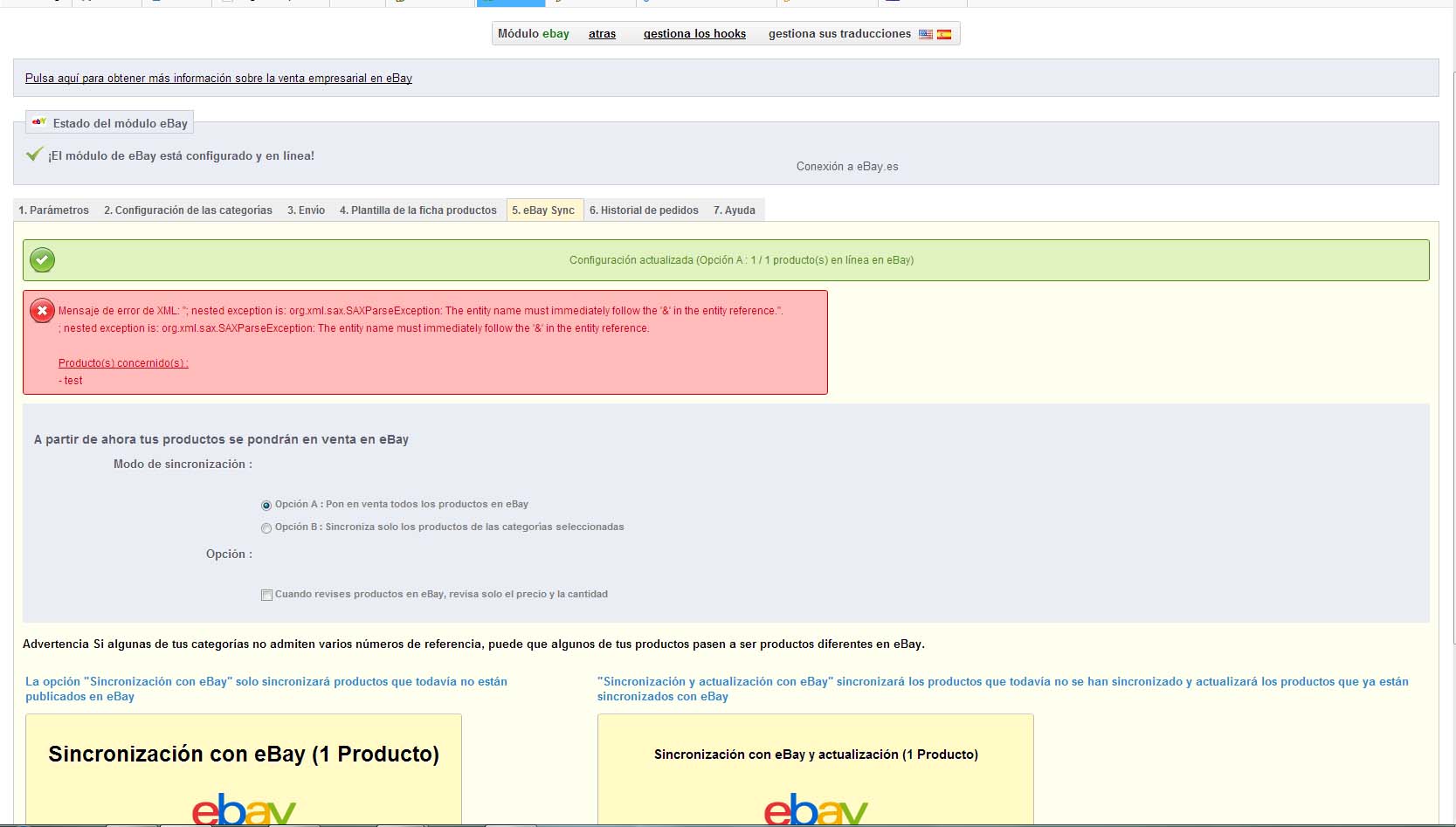Click the Estado del módulo eBay heading
This screenshot has height=827, width=1456.
click(x=121, y=123)
